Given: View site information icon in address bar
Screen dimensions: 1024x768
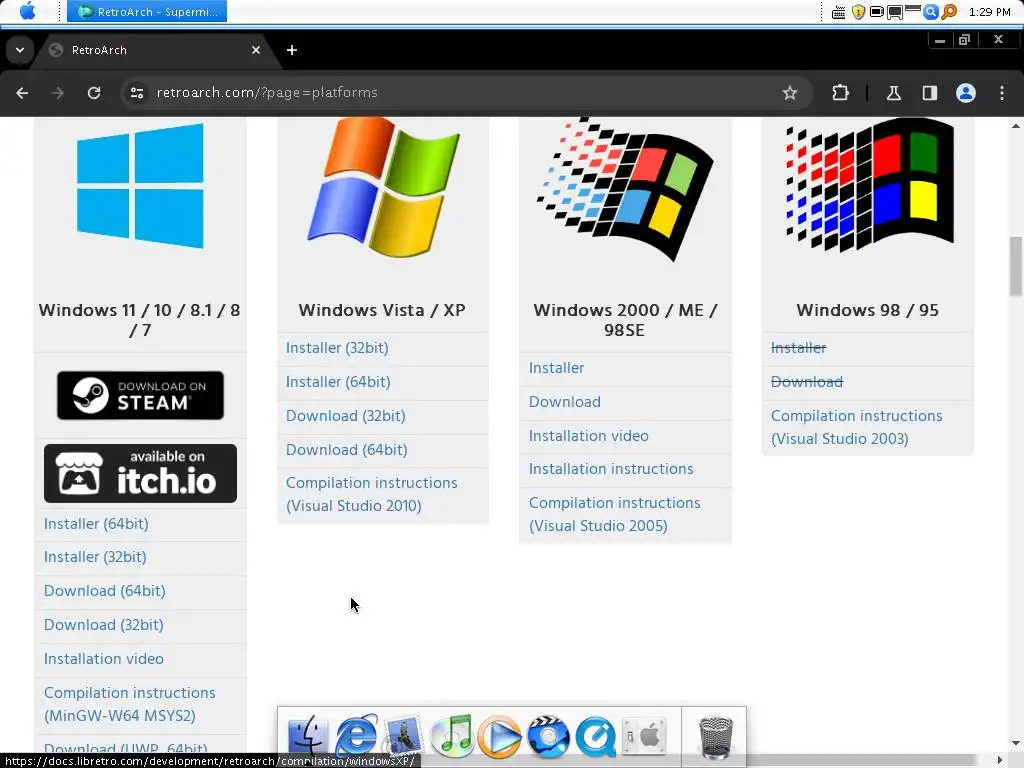Looking at the screenshot, I should (136, 93).
